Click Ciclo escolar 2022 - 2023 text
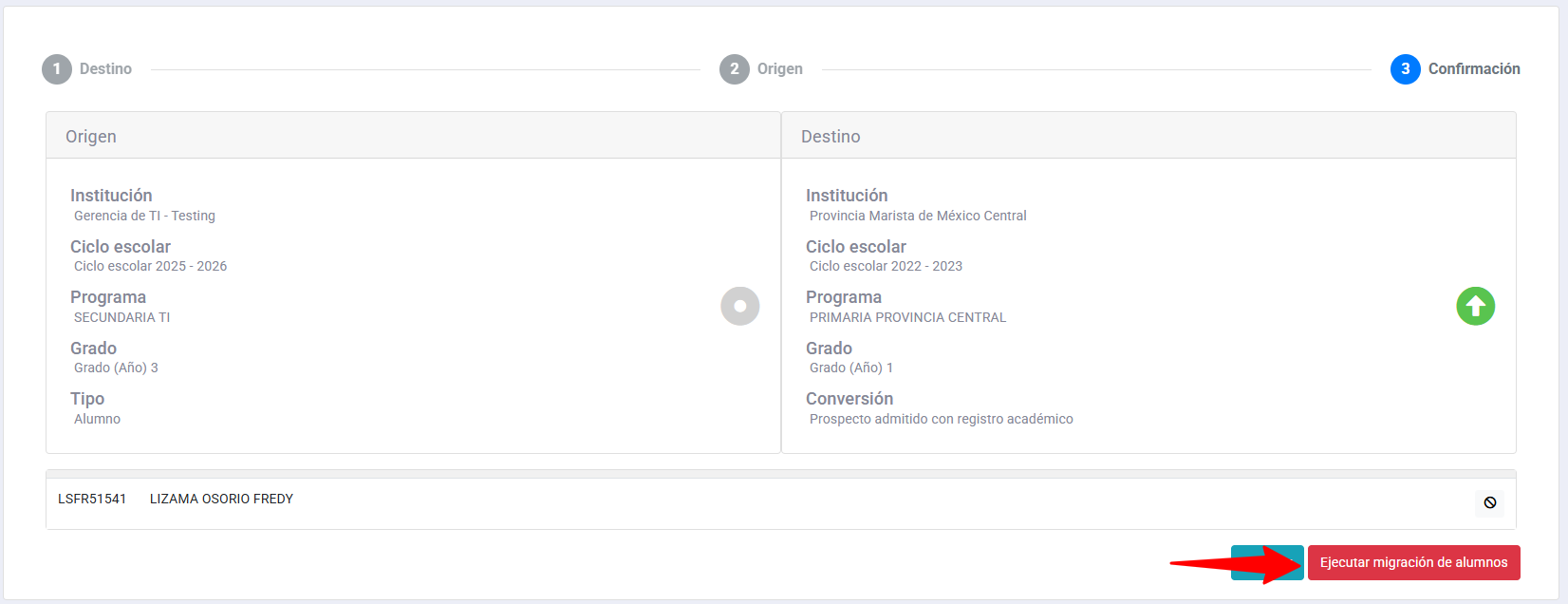1568x604 pixels. 886,266
